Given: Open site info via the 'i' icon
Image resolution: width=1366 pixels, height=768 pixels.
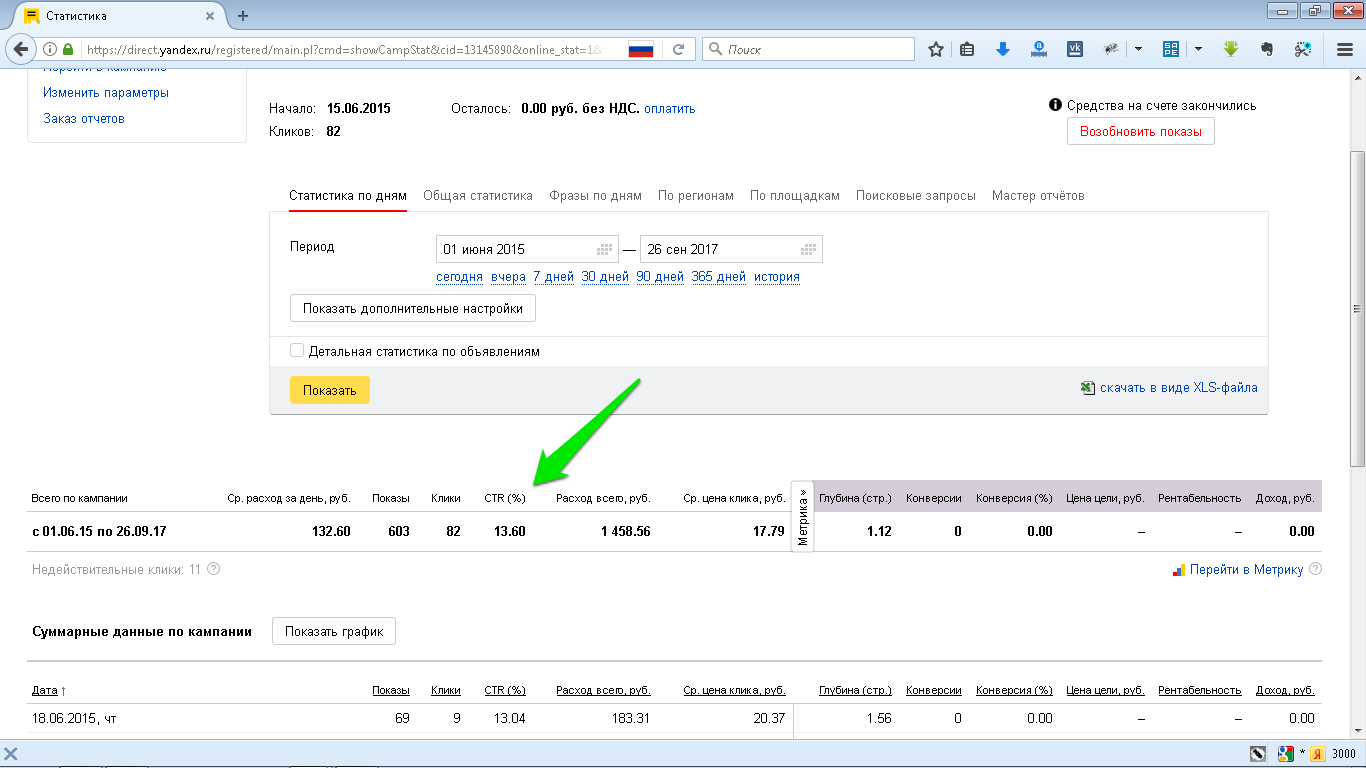Looking at the screenshot, I should [x=50, y=49].
